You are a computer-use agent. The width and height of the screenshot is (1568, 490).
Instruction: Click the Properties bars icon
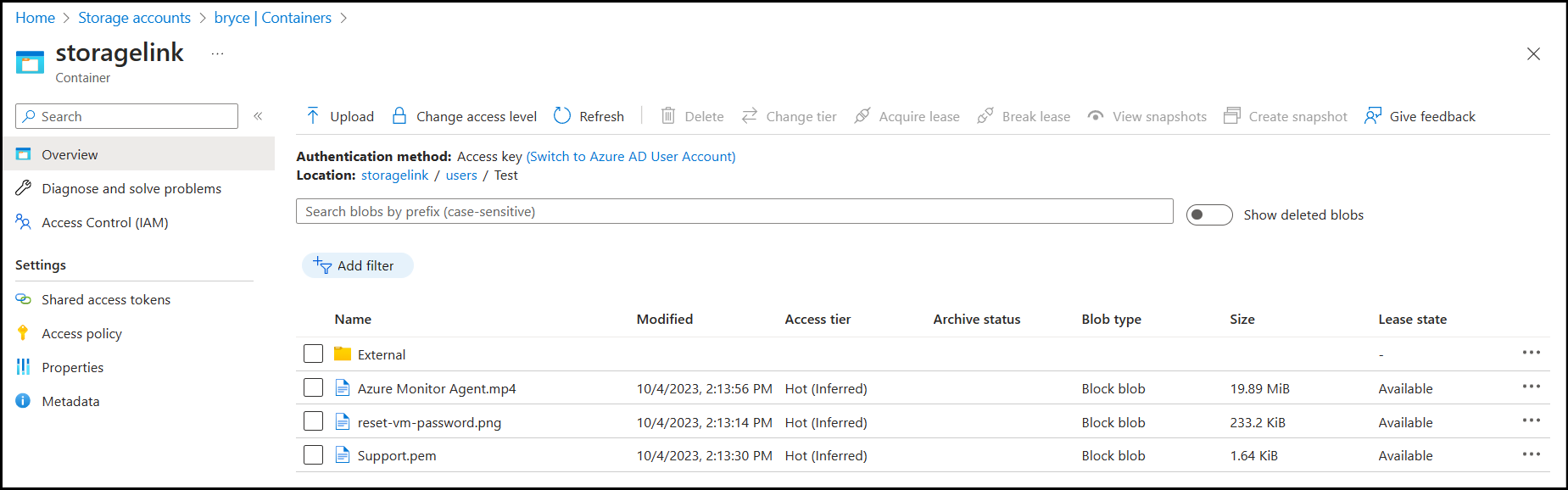pos(23,367)
